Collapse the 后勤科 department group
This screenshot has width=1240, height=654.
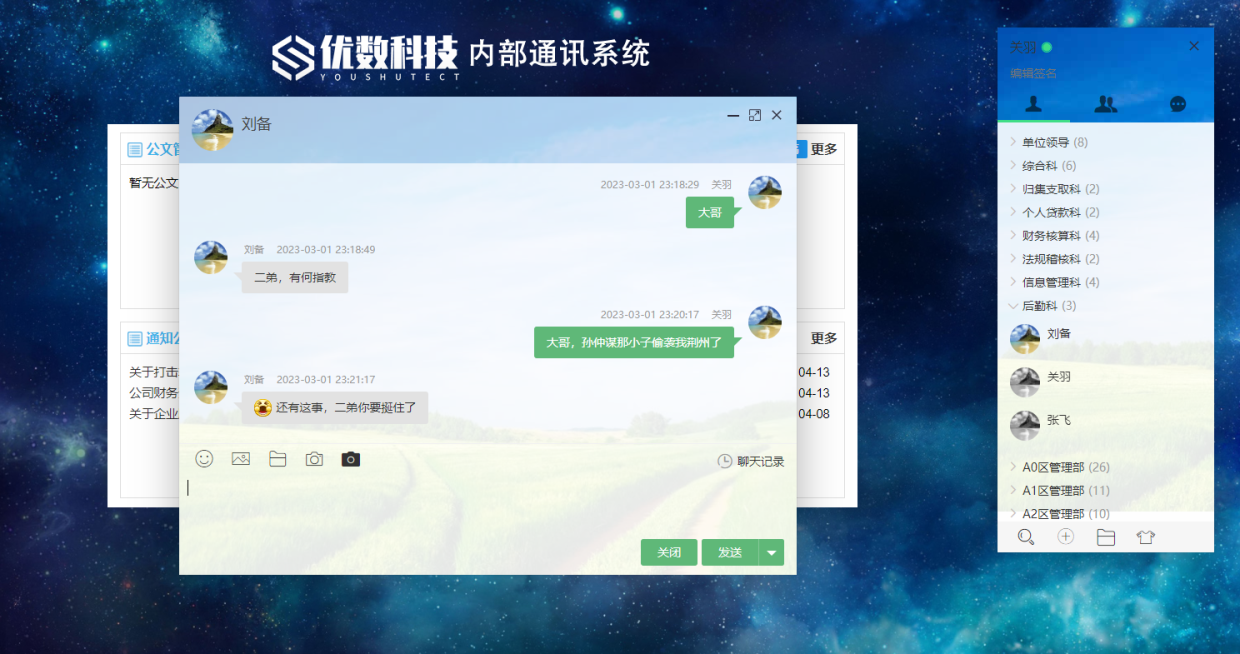pyautogui.click(x=1048, y=306)
